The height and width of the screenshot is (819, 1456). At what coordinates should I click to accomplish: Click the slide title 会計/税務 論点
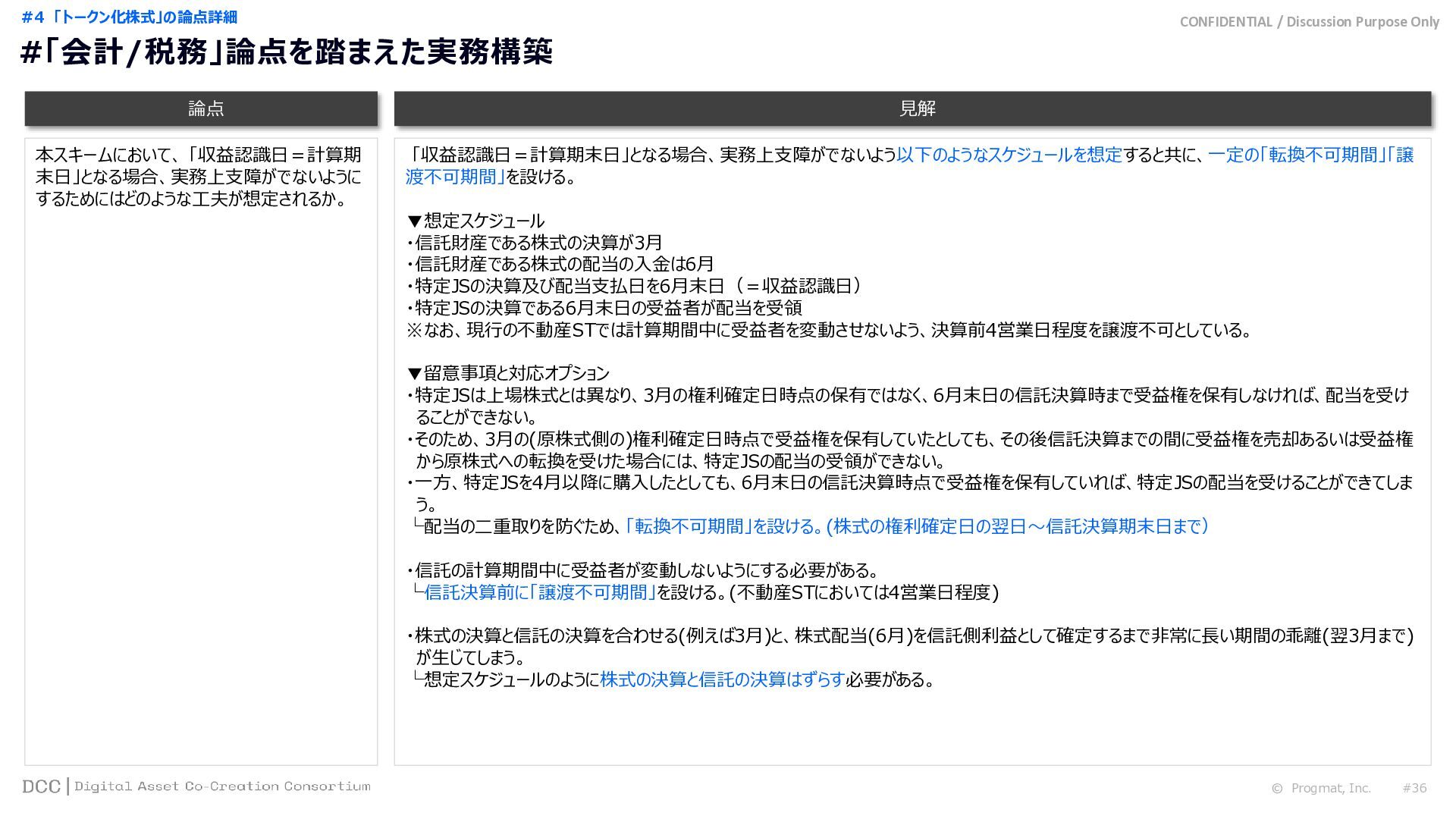[287, 52]
